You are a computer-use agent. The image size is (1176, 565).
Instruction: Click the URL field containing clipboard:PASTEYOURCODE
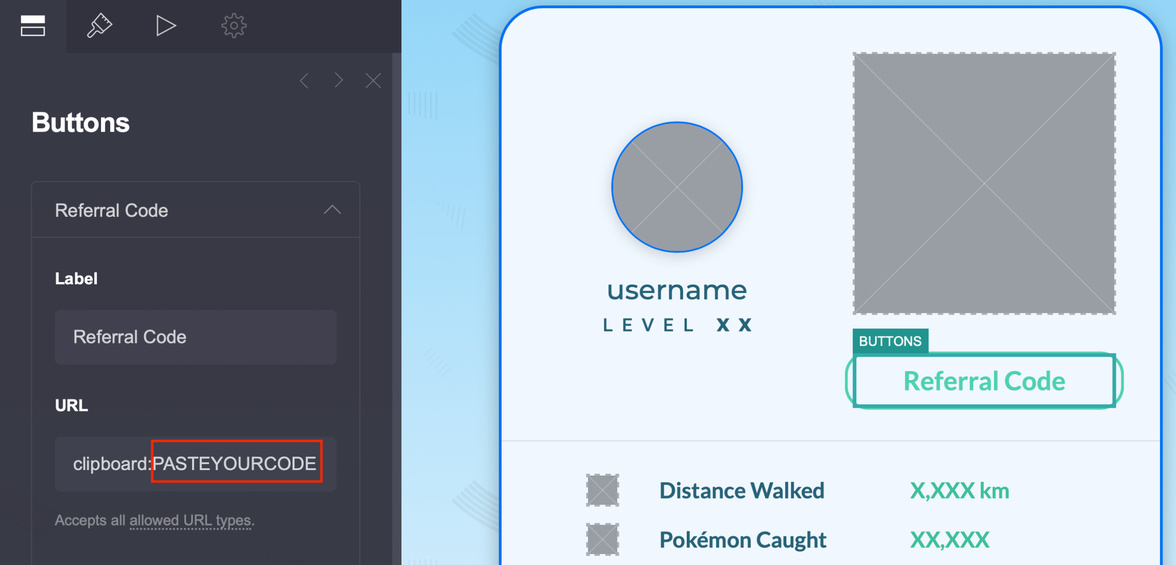[x=195, y=464]
